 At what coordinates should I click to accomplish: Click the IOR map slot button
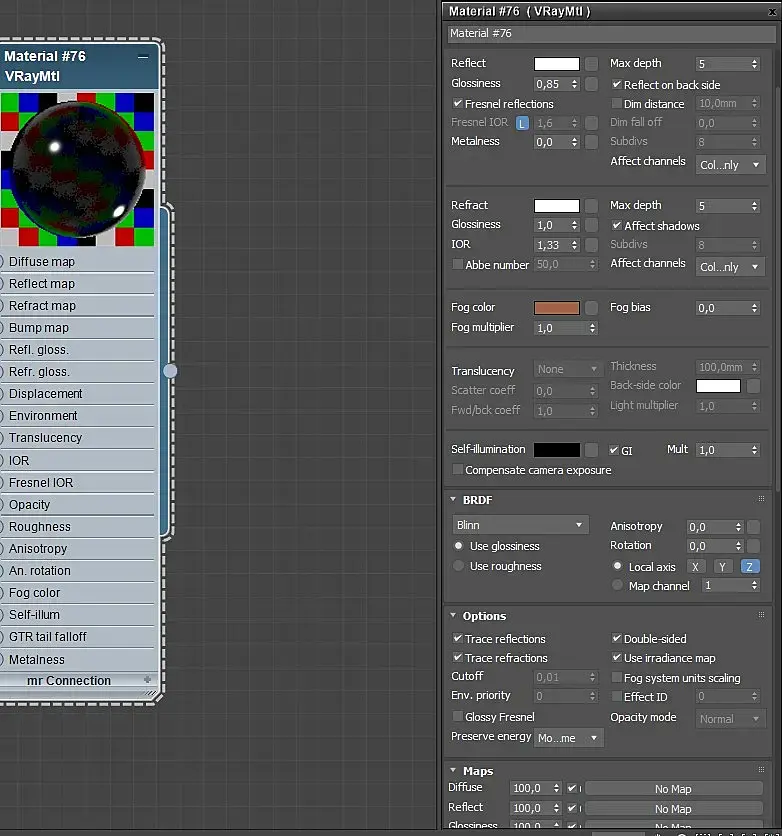591,245
